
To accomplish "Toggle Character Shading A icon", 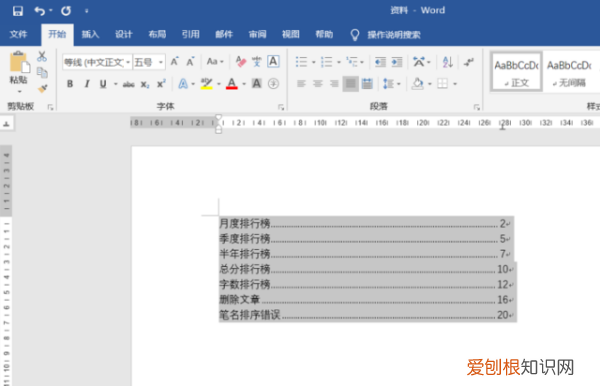I will (256, 83).
